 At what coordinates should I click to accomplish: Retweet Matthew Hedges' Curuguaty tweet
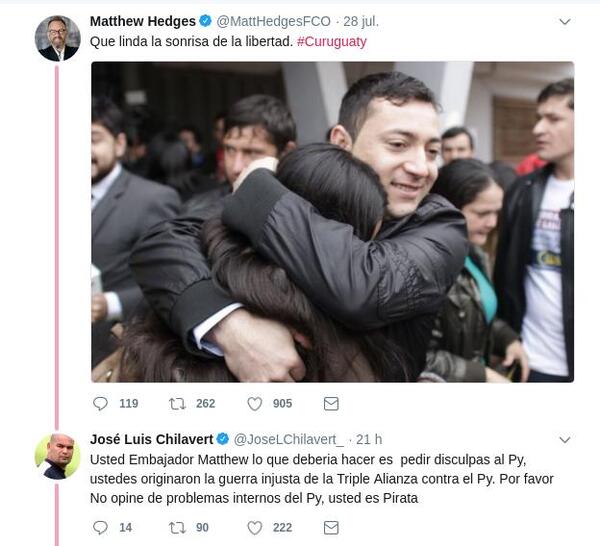tap(177, 404)
